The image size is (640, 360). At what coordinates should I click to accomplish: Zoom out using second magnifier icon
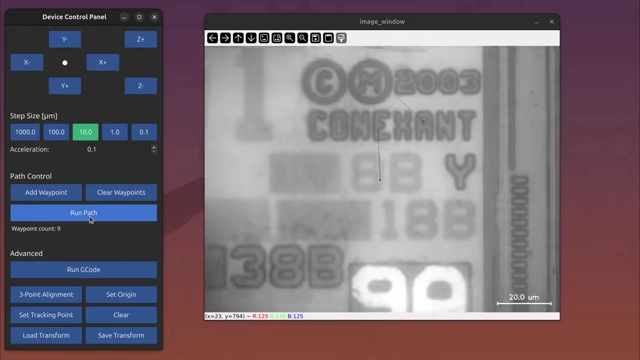pos(302,38)
